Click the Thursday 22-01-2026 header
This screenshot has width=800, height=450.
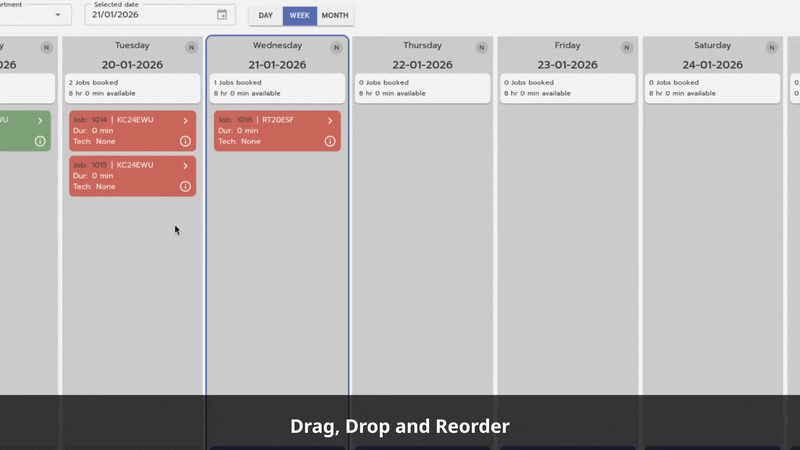click(x=422, y=55)
